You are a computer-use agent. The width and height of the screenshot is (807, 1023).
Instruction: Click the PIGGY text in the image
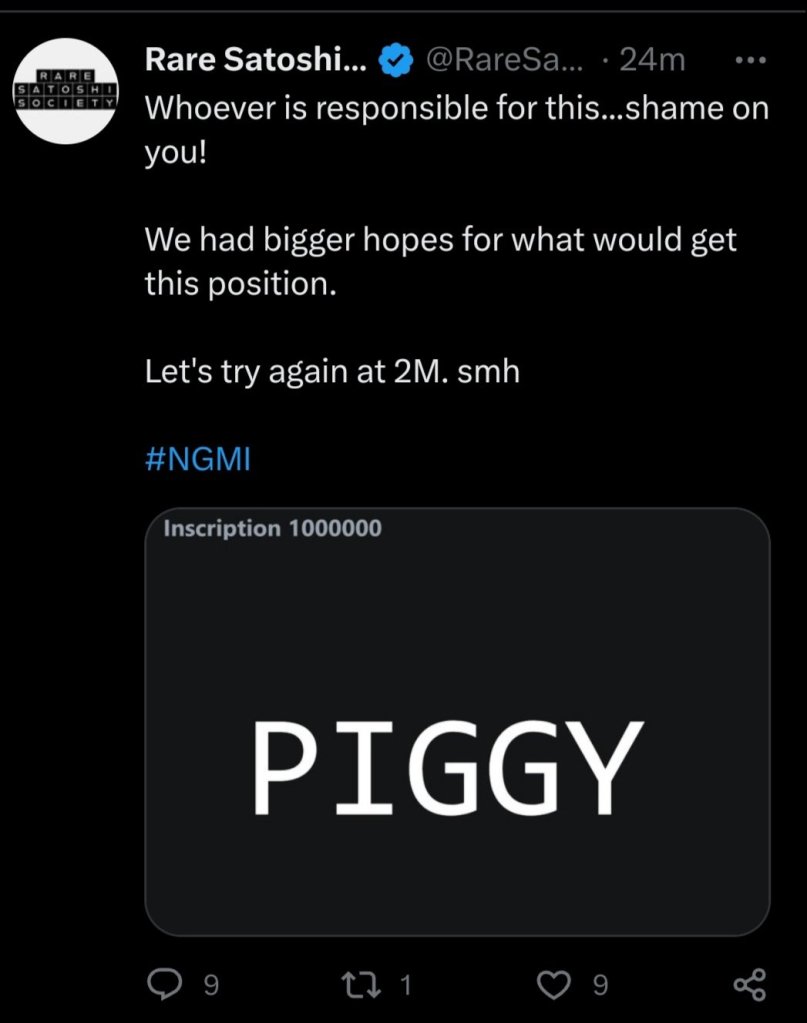point(445,767)
